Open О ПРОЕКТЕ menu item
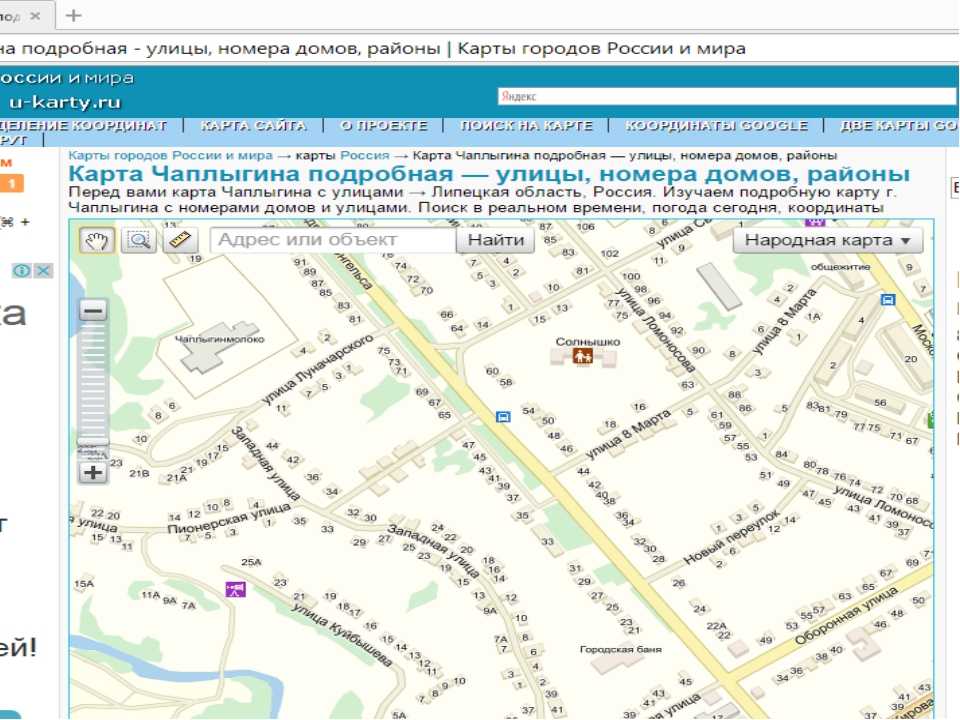 pos(384,126)
